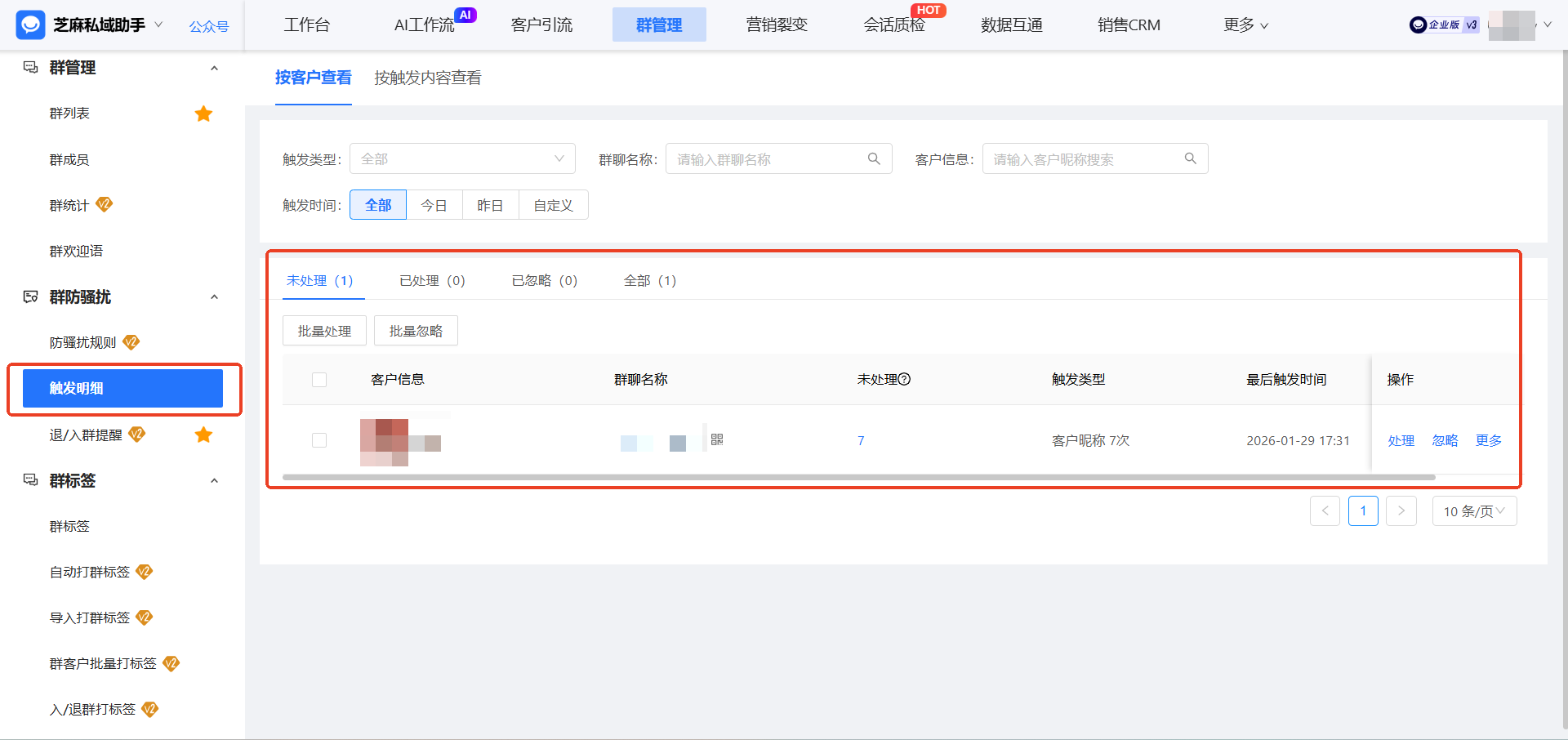Click the 芝麻私域助手 app logo icon

point(29,25)
